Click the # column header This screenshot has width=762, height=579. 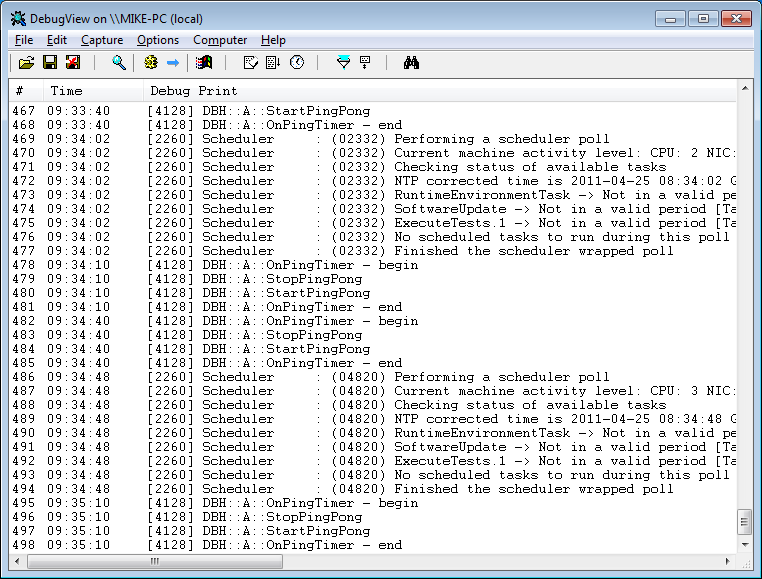[x=26, y=91]
